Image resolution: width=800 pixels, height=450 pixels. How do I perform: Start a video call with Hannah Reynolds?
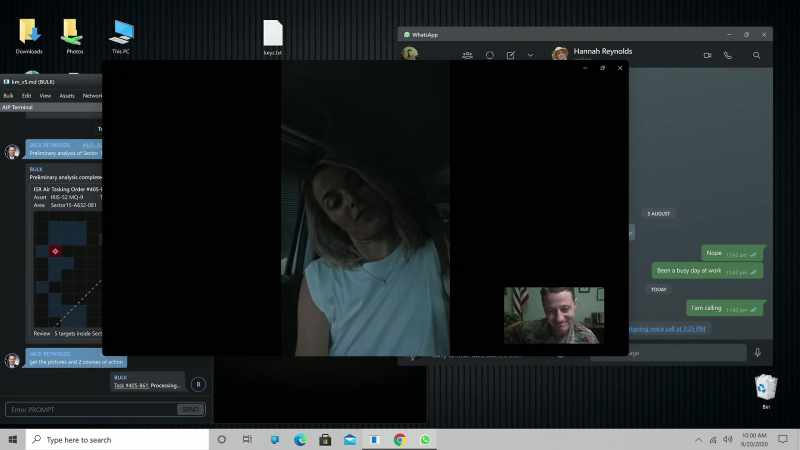[707, 55]
